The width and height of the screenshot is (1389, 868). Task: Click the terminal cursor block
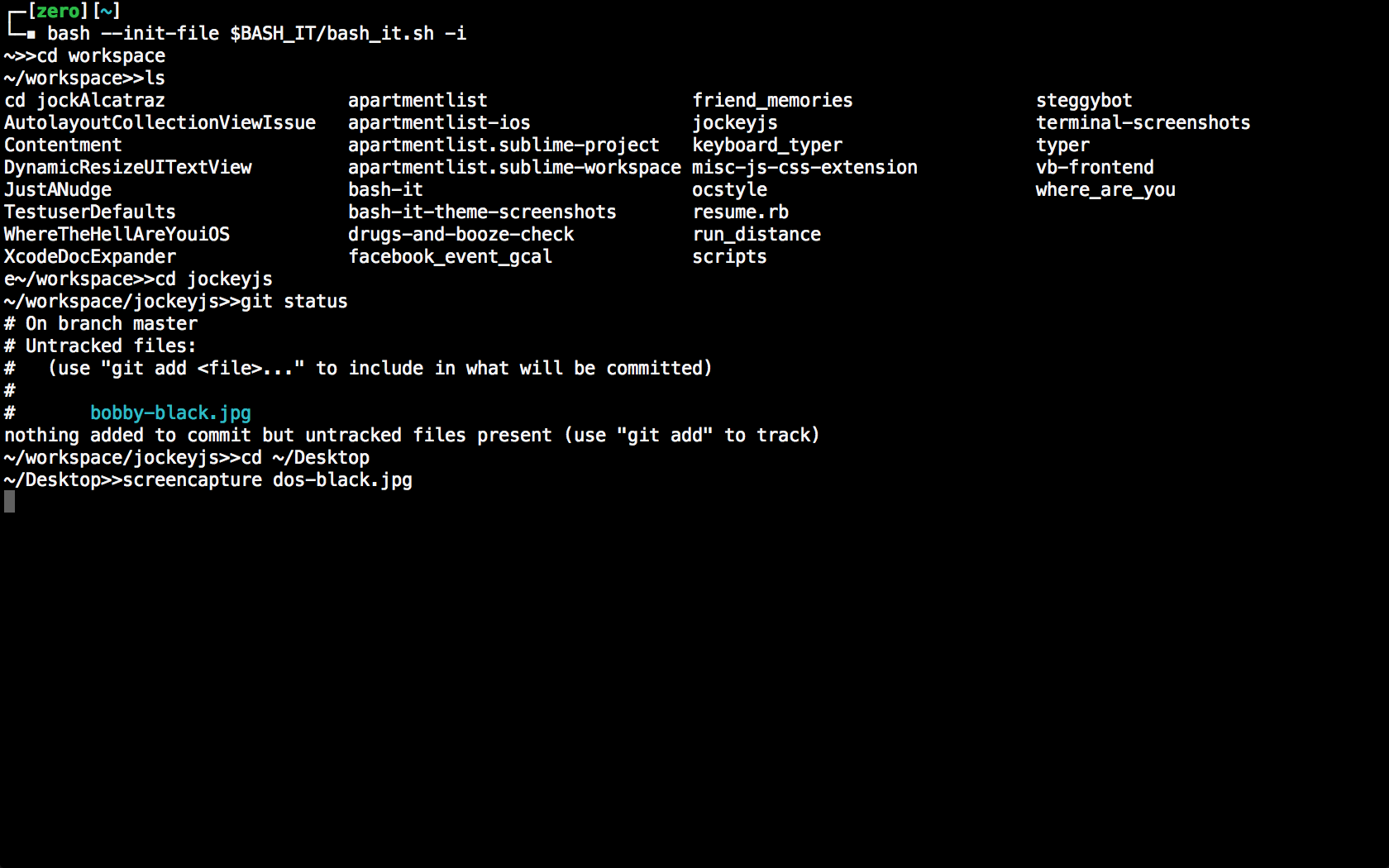coord(10,501)
